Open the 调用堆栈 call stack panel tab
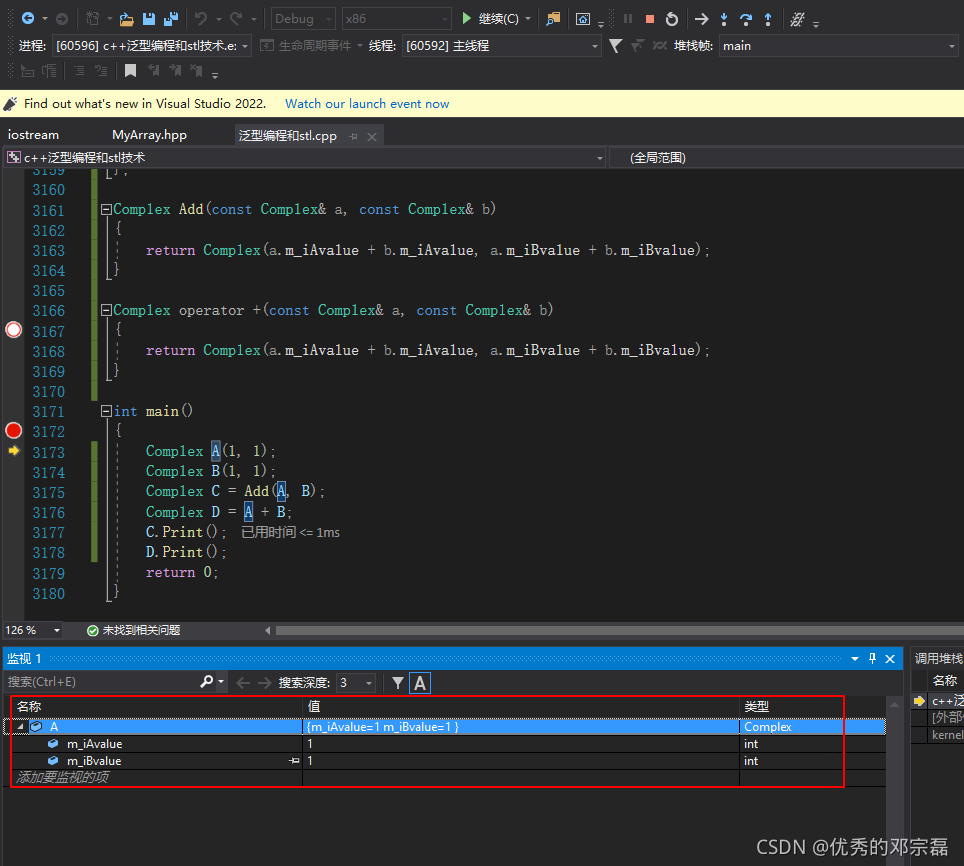This screenshot has height=866, width=964. [x=938, y=659]
